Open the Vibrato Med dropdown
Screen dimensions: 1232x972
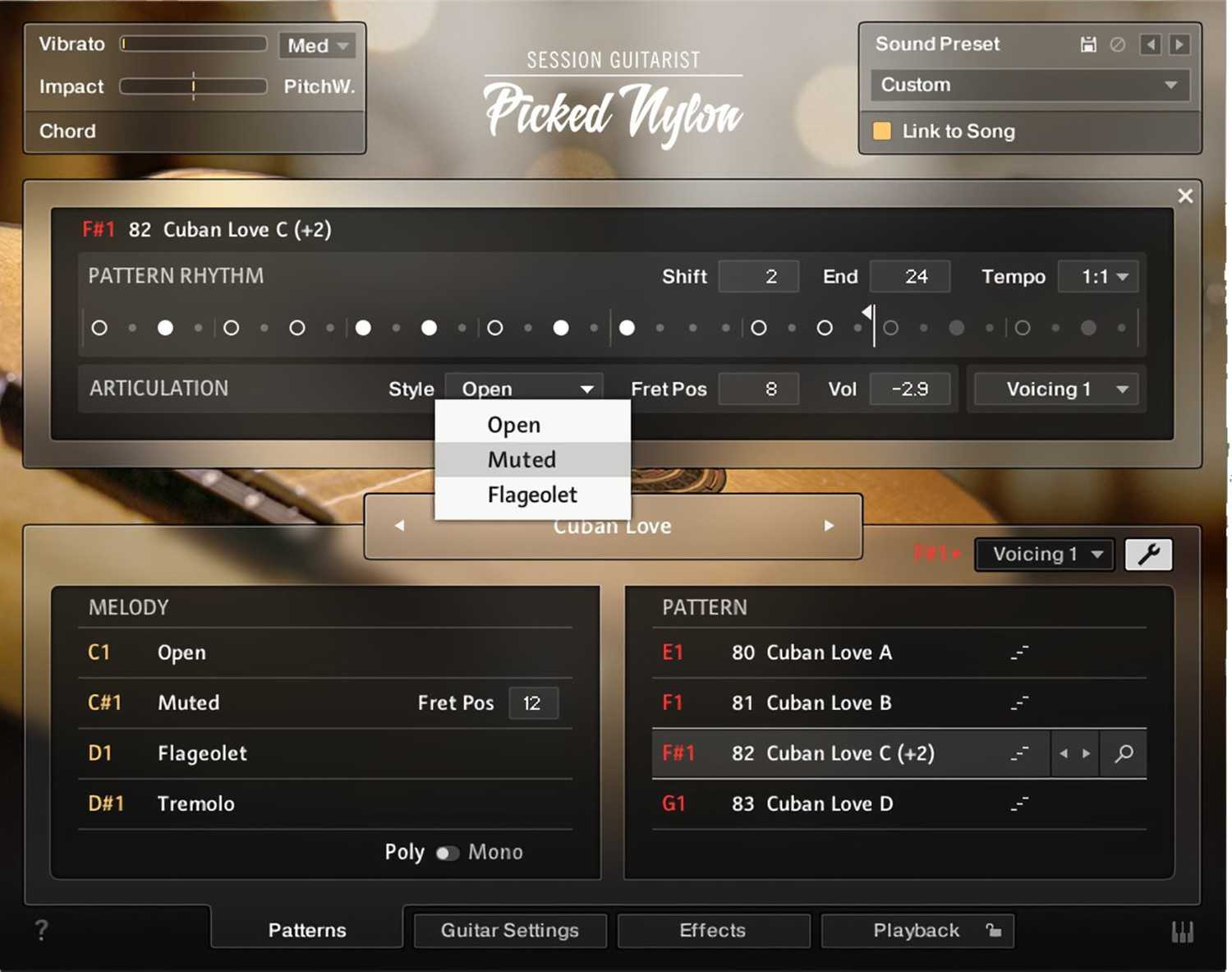pos(317,46)
